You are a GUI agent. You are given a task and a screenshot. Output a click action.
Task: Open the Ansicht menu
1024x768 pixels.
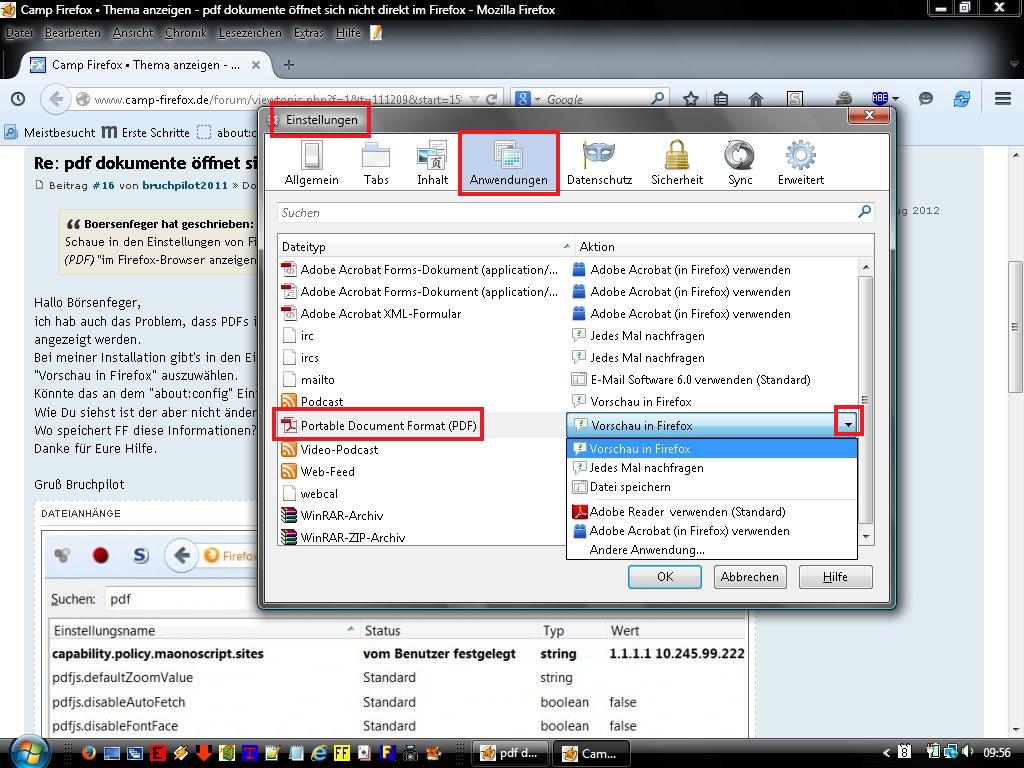tap(133, 33)
